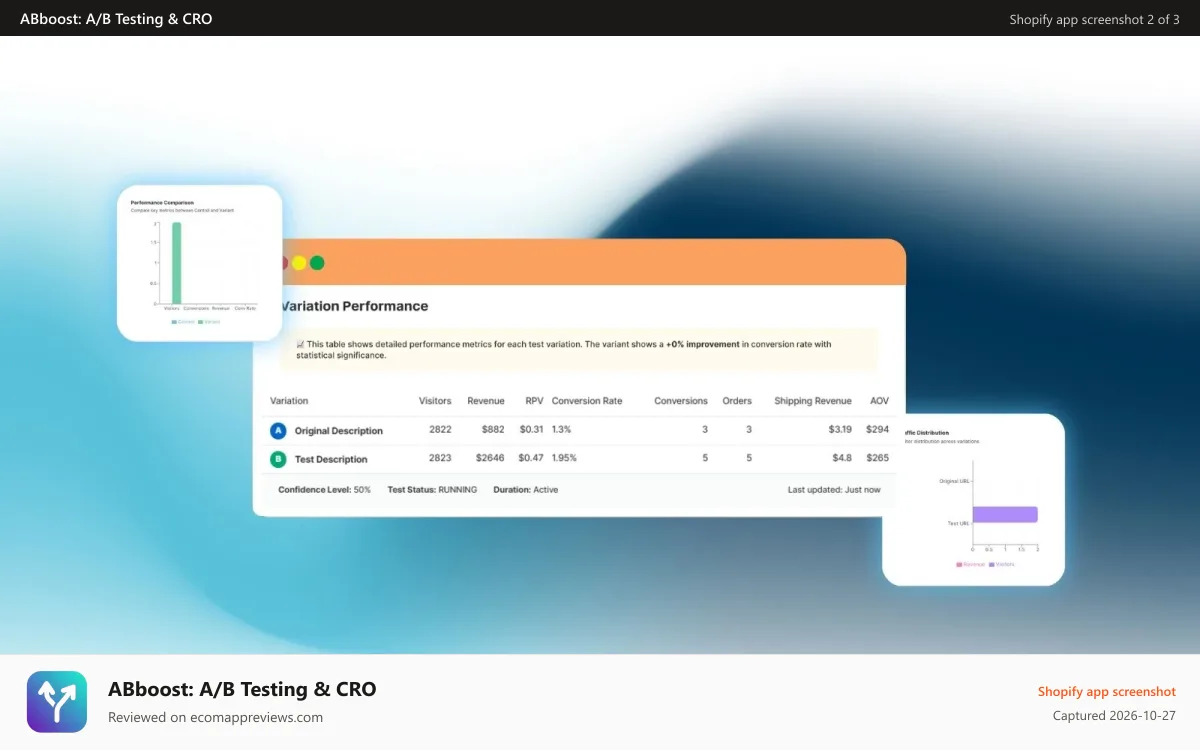Viewport: 1200px width, 750px height.
Task: Click Reviewed on ecomappreviews.com text
Action: click(x=215, y=717)
